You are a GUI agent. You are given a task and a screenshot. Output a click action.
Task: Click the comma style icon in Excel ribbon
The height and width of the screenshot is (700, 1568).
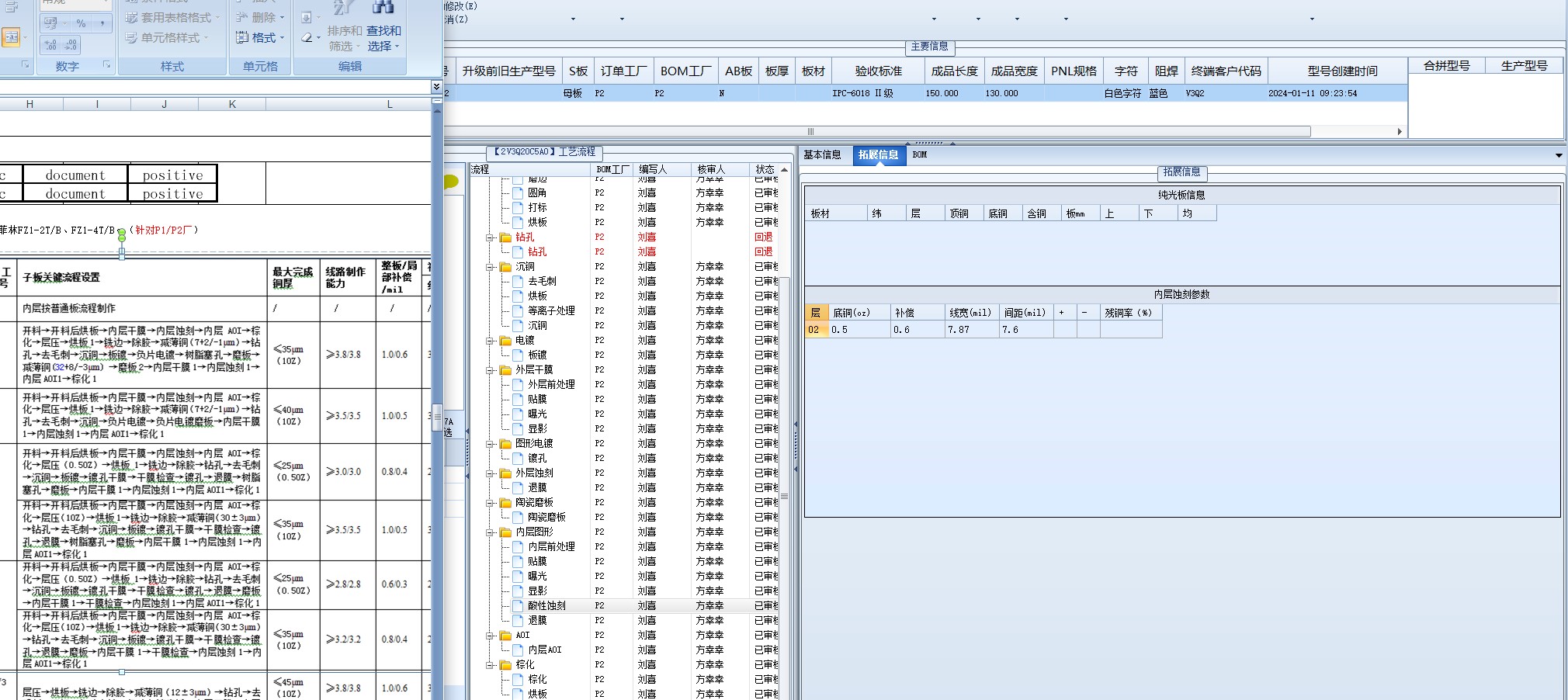pyautogui.click(x=102, y=23)
